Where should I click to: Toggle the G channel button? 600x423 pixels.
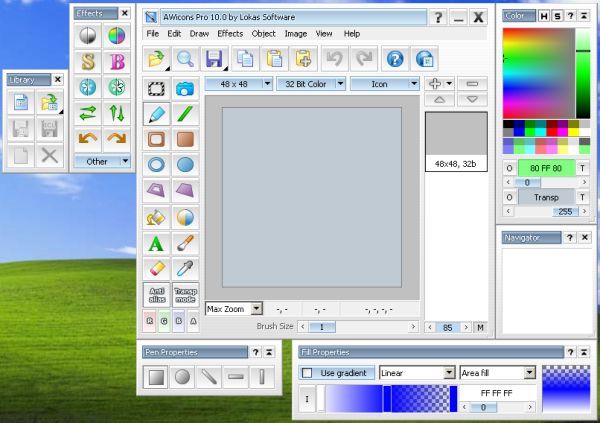[164, 321]
